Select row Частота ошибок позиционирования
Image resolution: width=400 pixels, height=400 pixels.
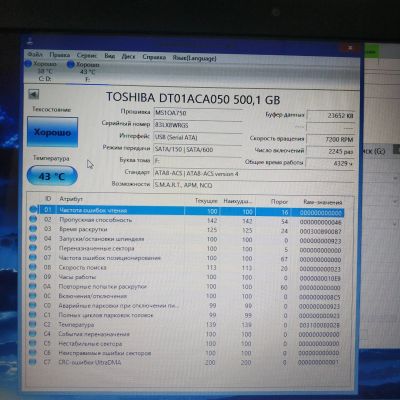click(x=186, y=258)
